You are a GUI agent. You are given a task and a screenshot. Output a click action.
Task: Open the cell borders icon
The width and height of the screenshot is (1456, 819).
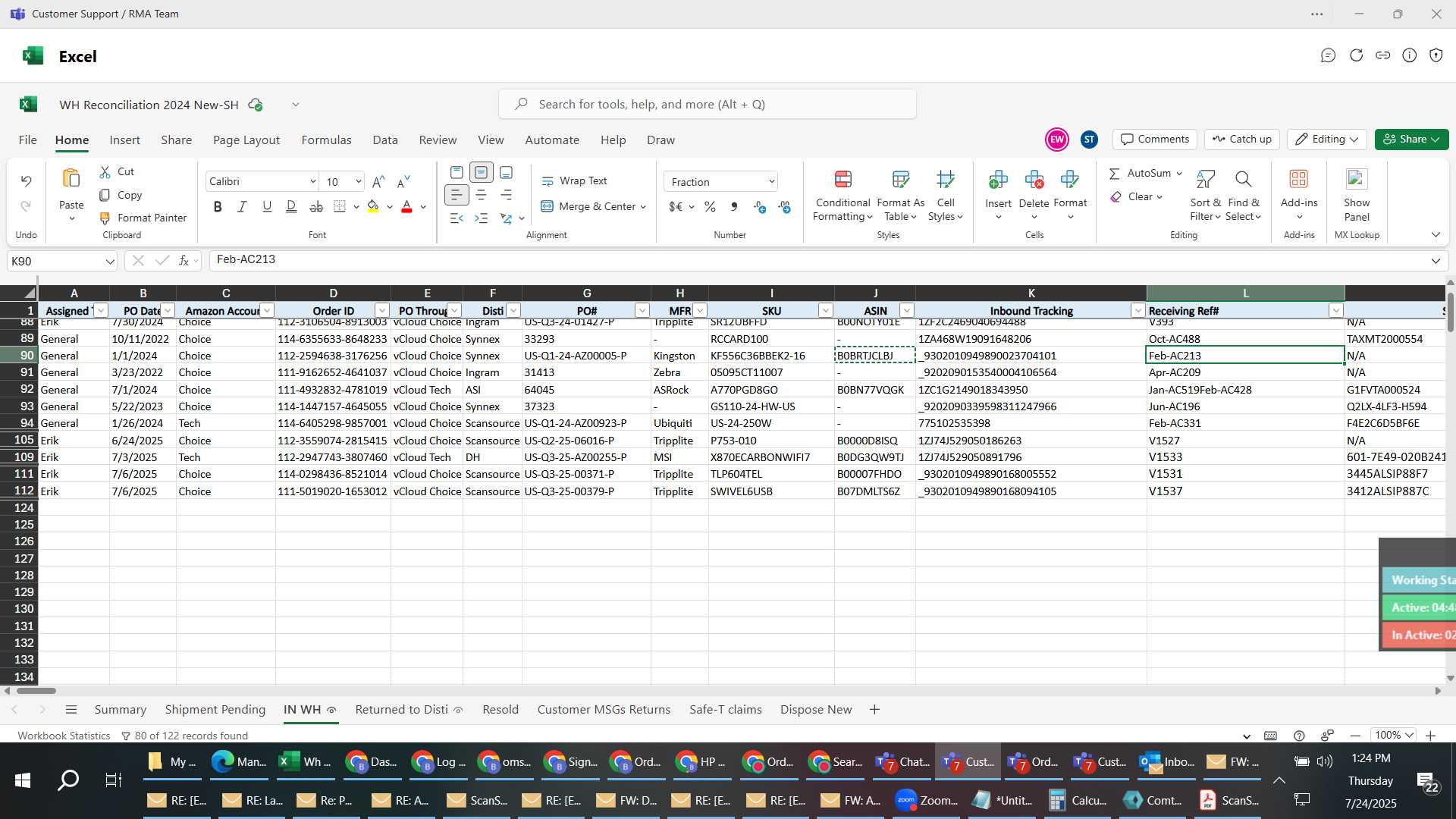340,206
